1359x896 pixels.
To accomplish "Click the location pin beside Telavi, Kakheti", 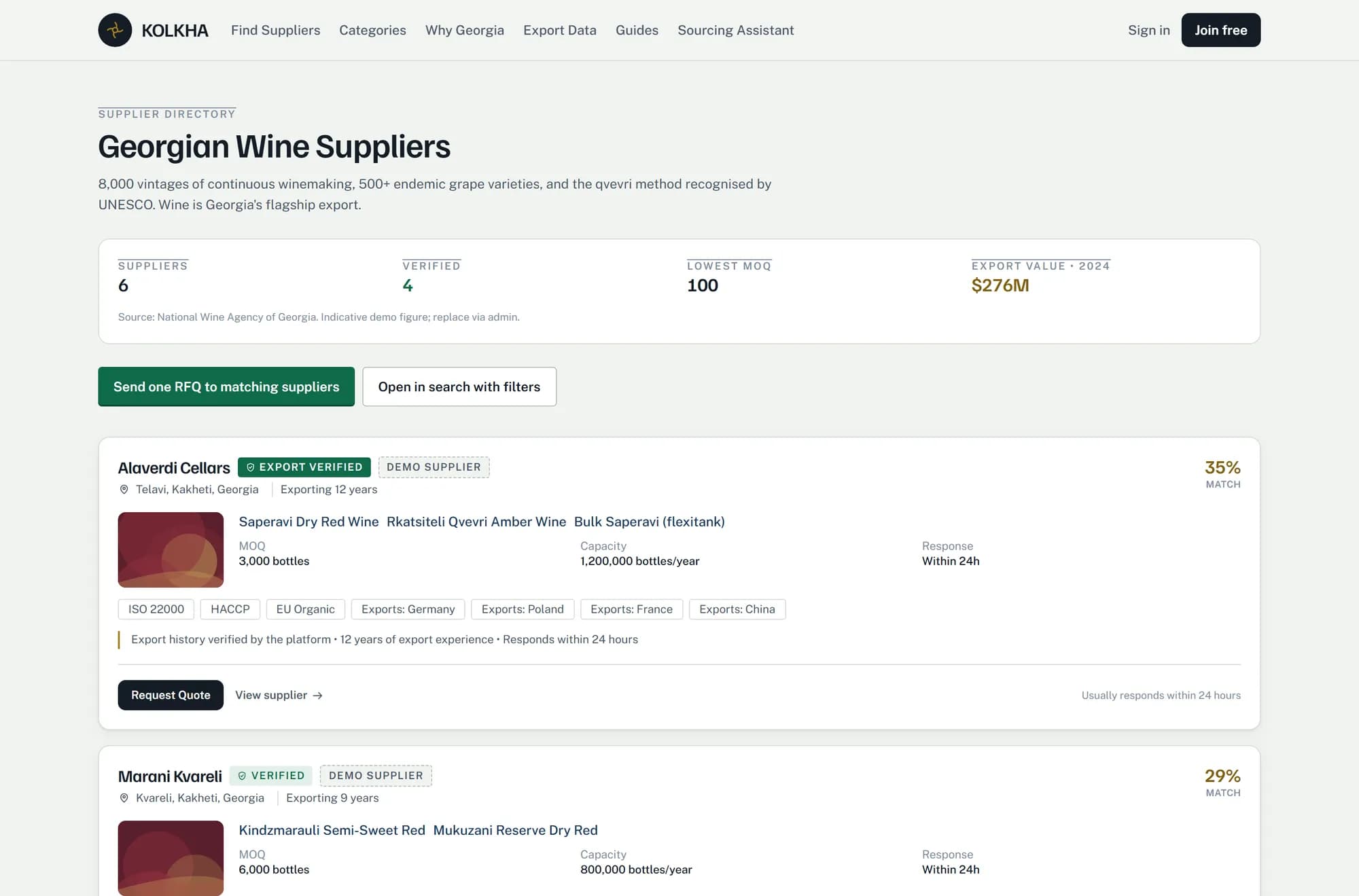I will click(x=124, y=489).
